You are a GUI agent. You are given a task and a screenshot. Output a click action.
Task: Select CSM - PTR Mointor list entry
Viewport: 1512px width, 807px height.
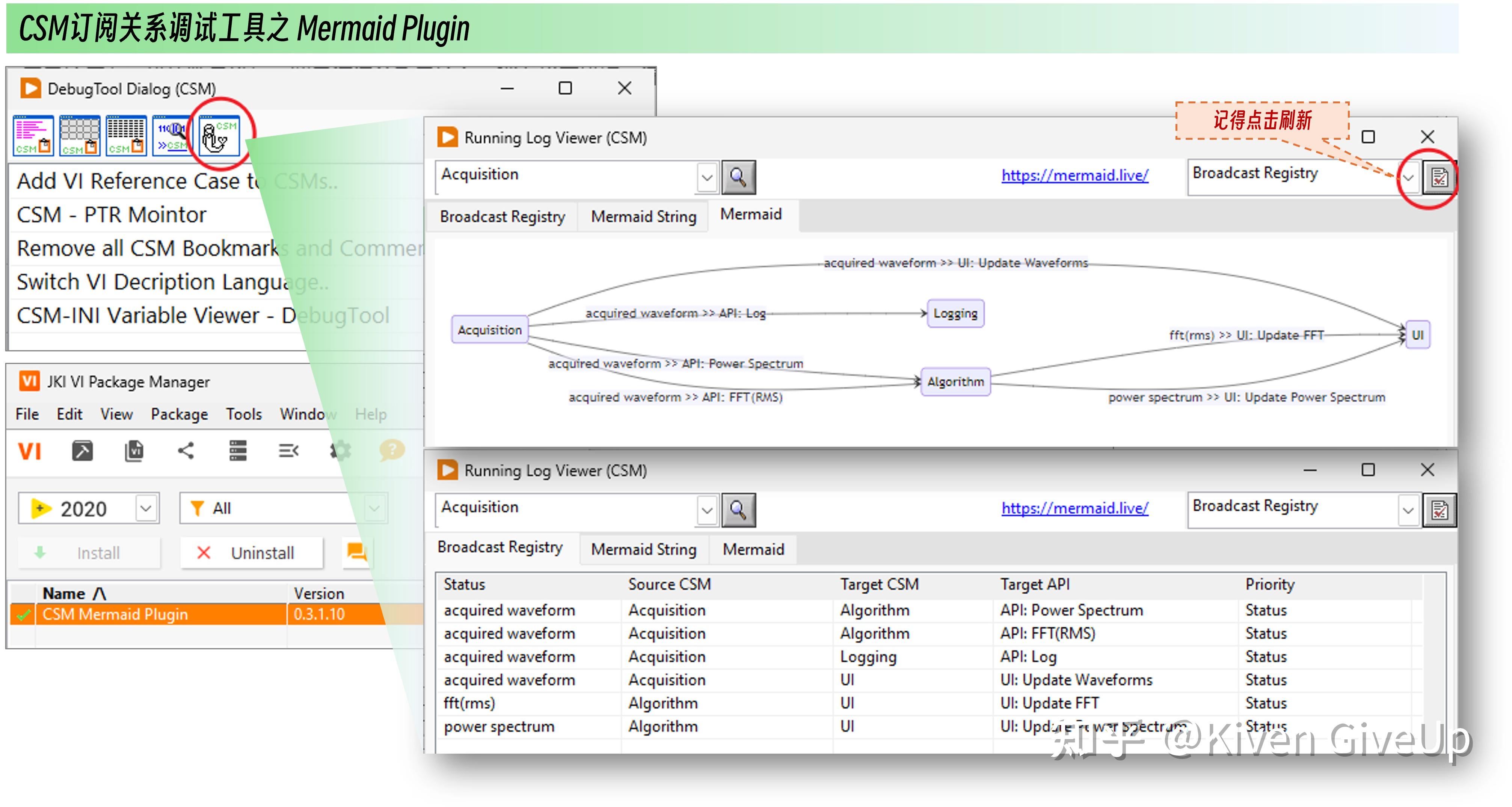point(112,215)
